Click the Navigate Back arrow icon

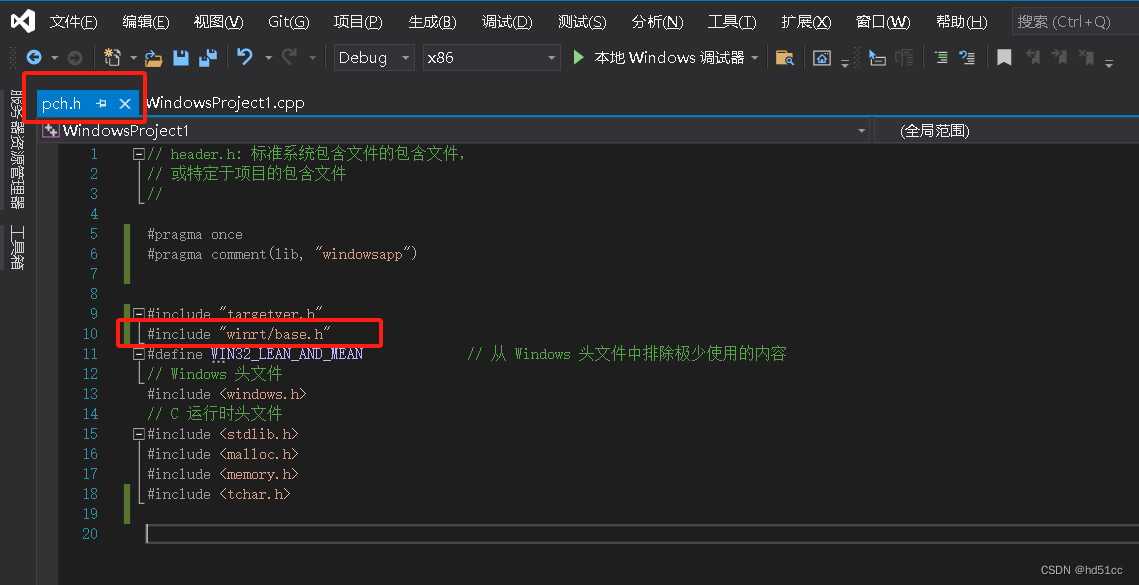coord(33,57)
